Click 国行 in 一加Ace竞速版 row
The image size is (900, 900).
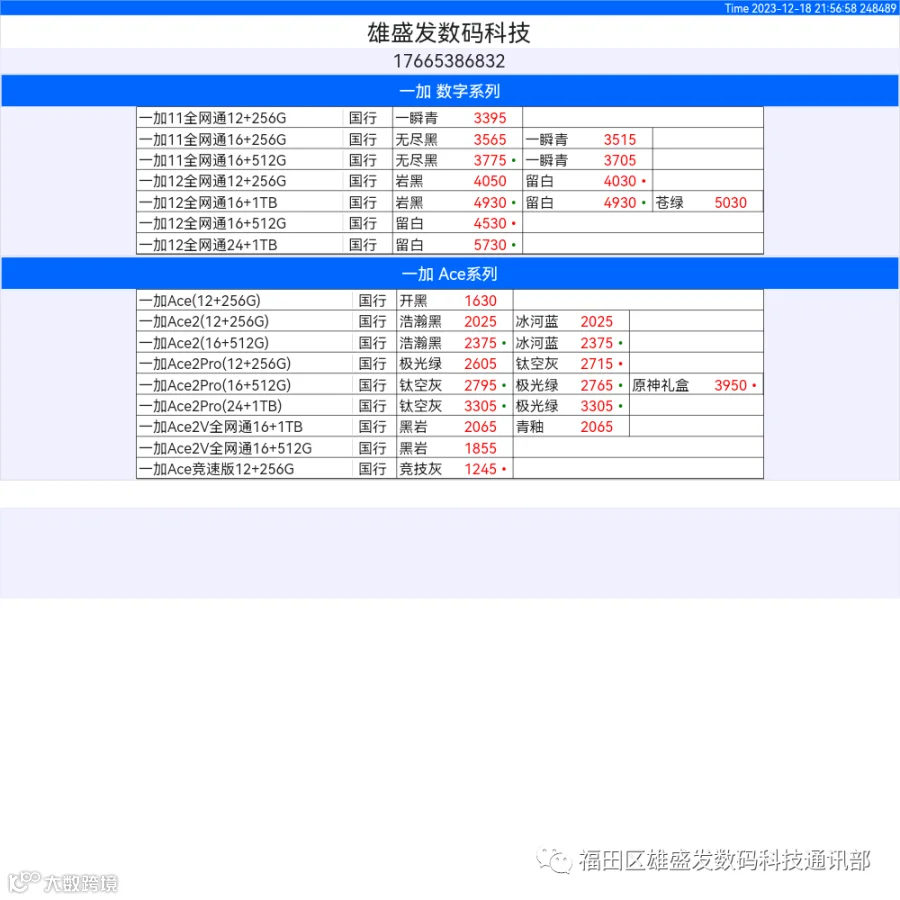pyautogui.click(x=372, y=469)
